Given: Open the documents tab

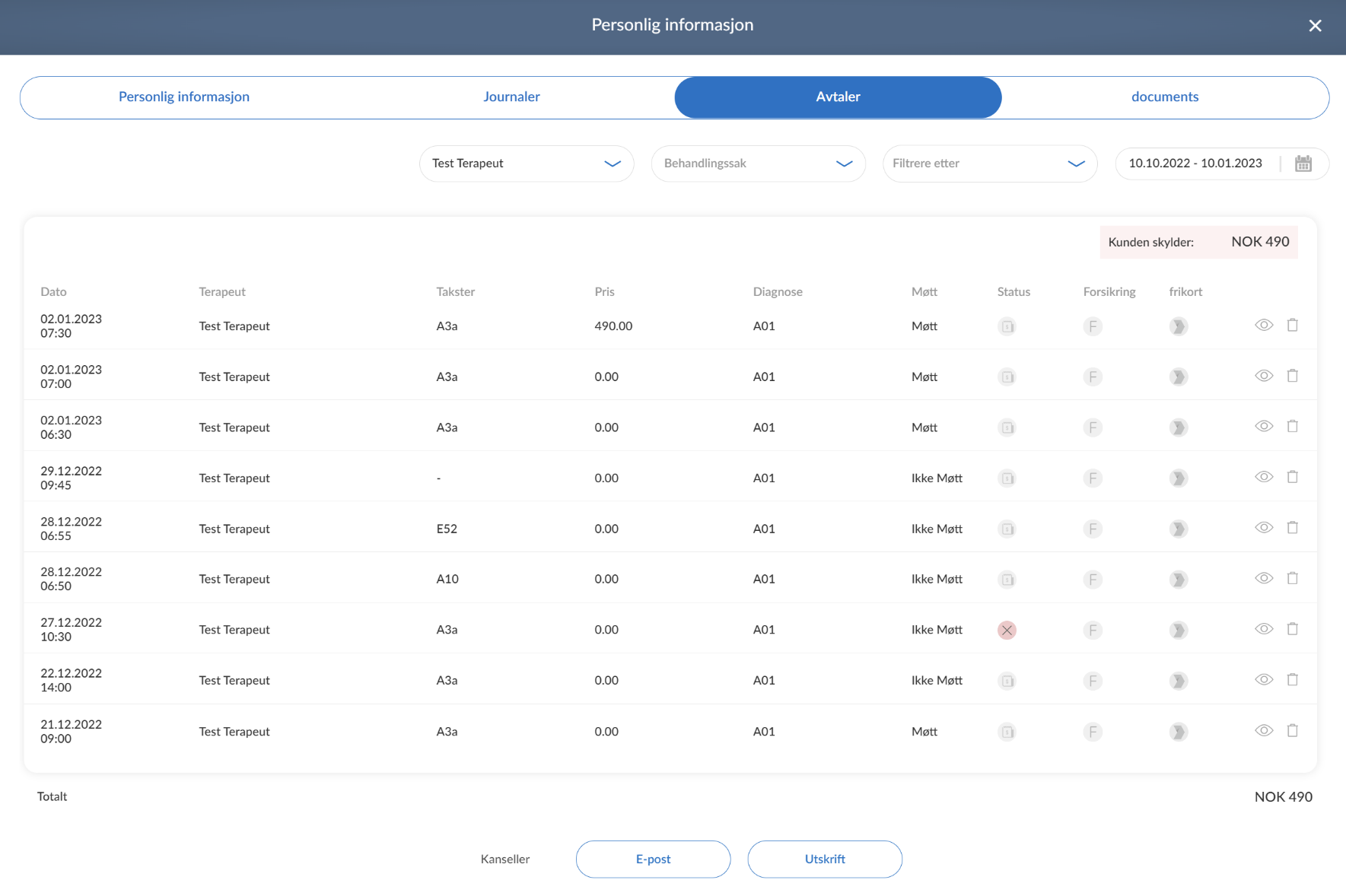Looking at the screenshot, I should [x=1164, y=97].
